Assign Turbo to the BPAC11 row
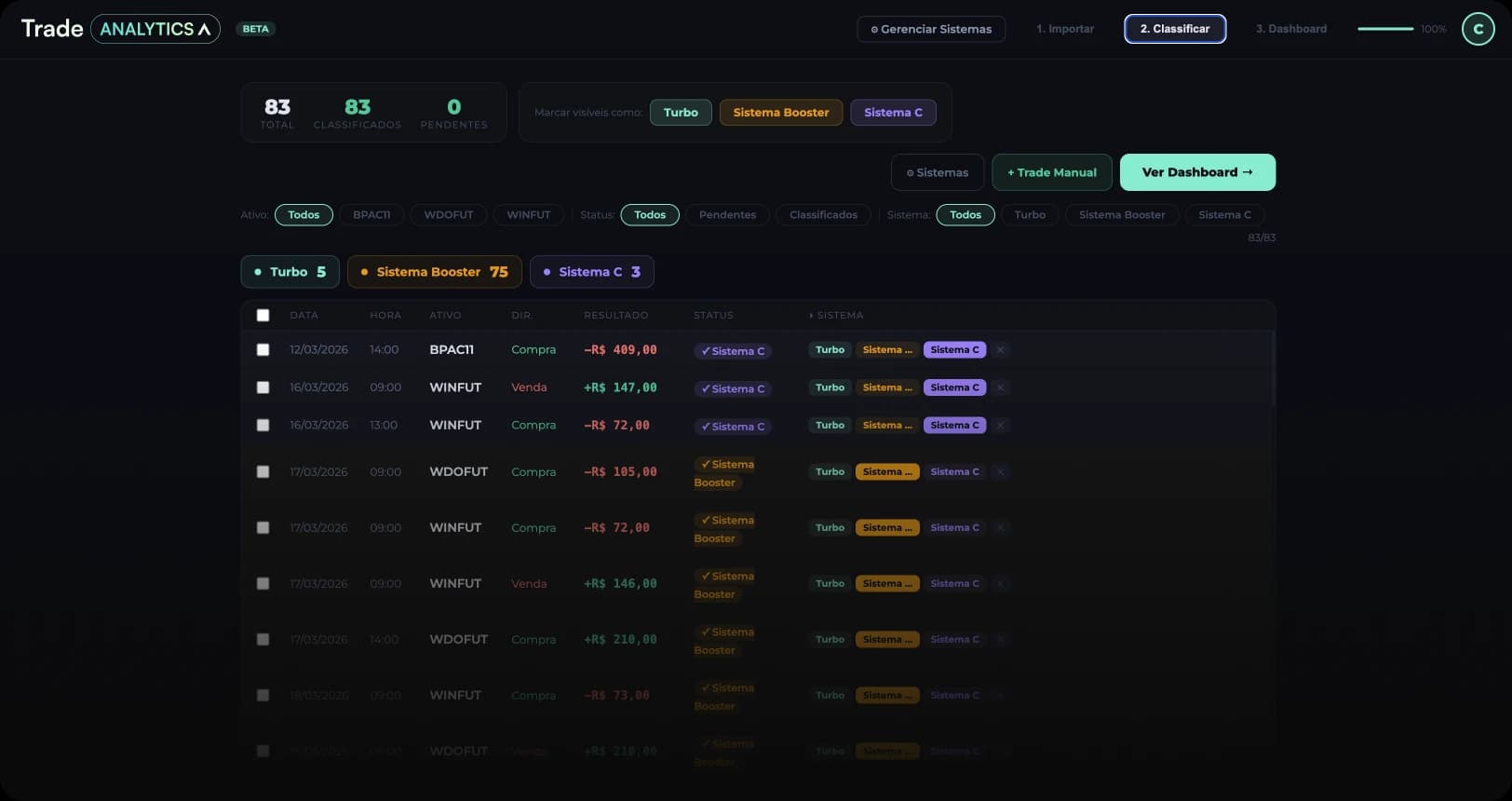 point(830,350)
